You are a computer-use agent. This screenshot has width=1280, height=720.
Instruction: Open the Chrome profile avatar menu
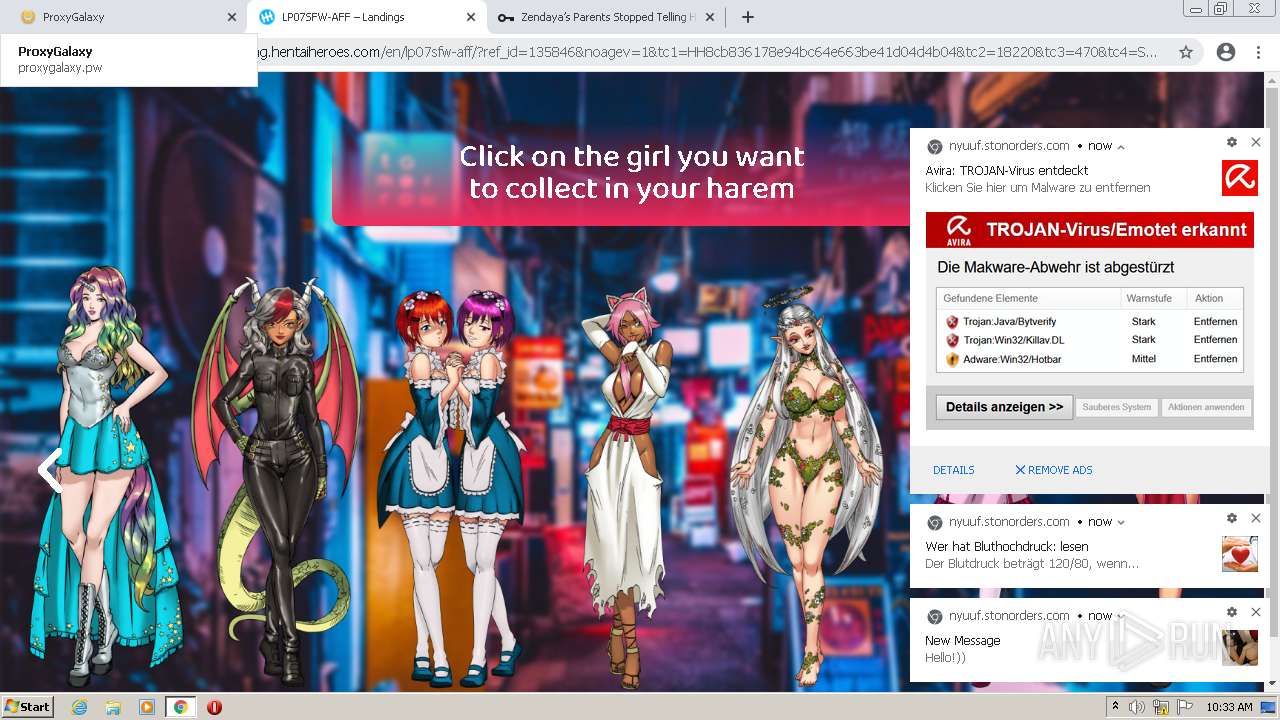point(1225,52)
